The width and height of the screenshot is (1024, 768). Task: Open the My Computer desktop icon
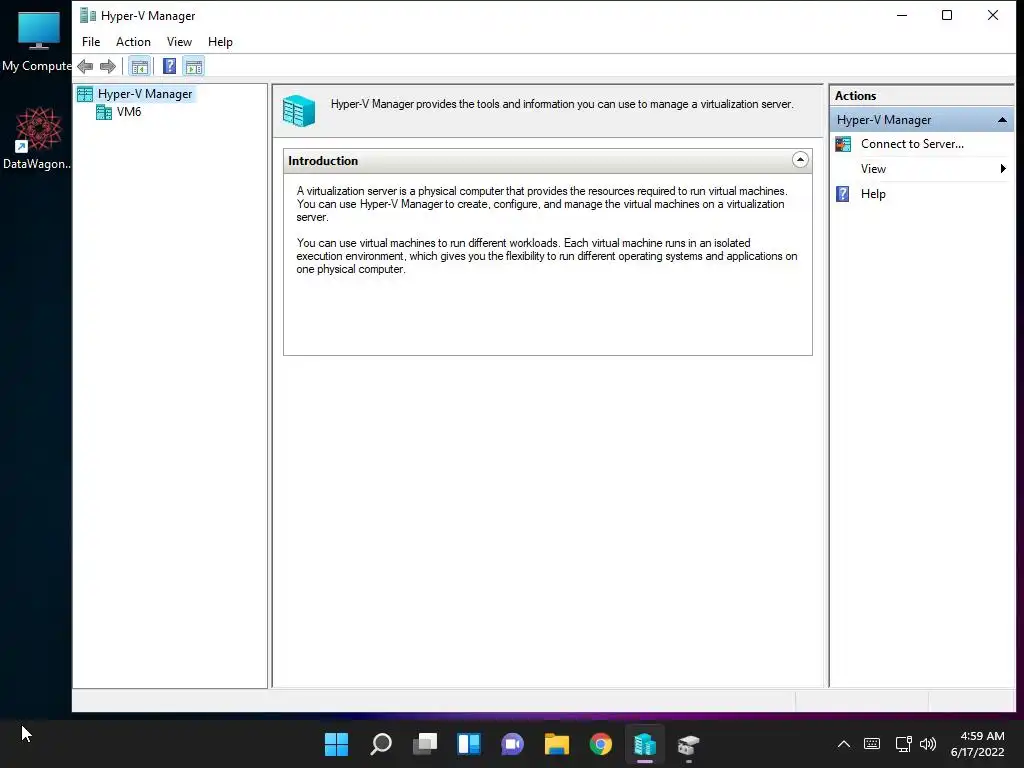point(38,41)
